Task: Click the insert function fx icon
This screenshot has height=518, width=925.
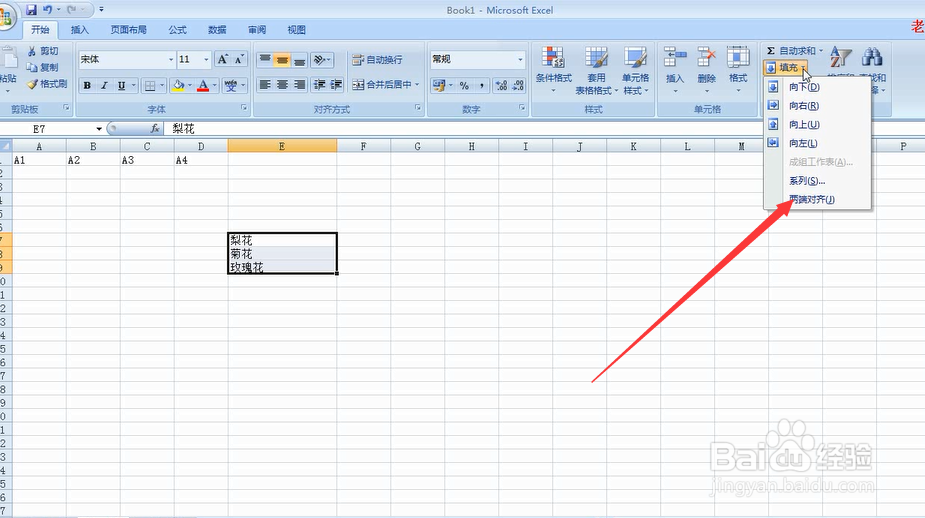Action: coord(155,129)
